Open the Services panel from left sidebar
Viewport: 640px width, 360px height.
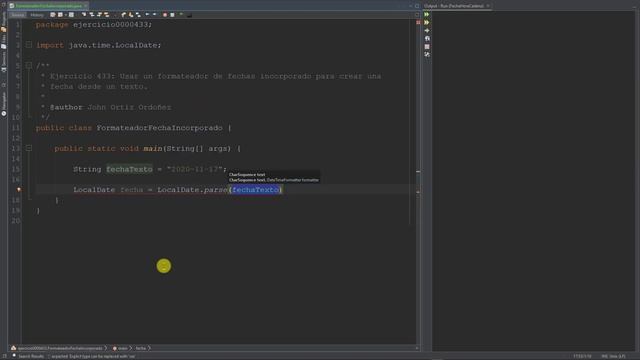click(x=4, y=62)
